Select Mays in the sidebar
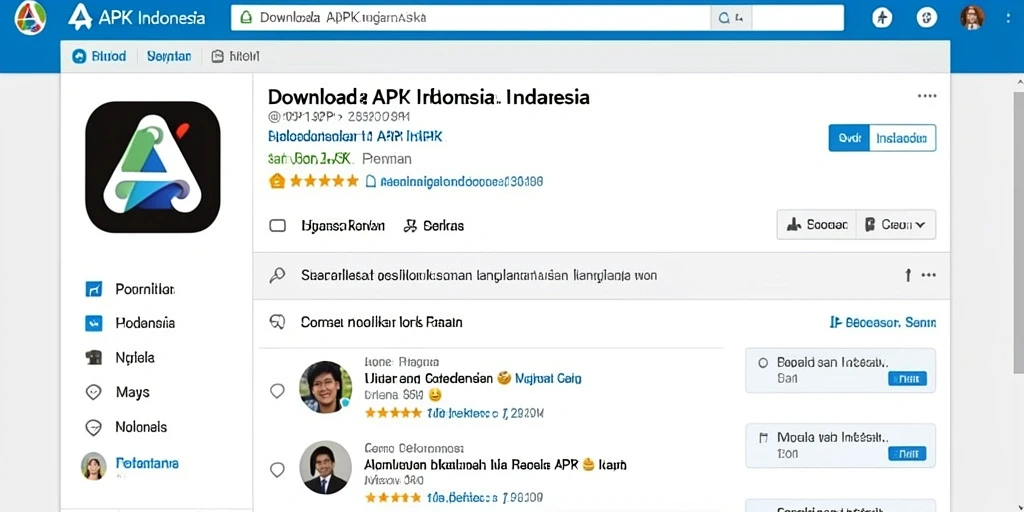 click(133, 392)
